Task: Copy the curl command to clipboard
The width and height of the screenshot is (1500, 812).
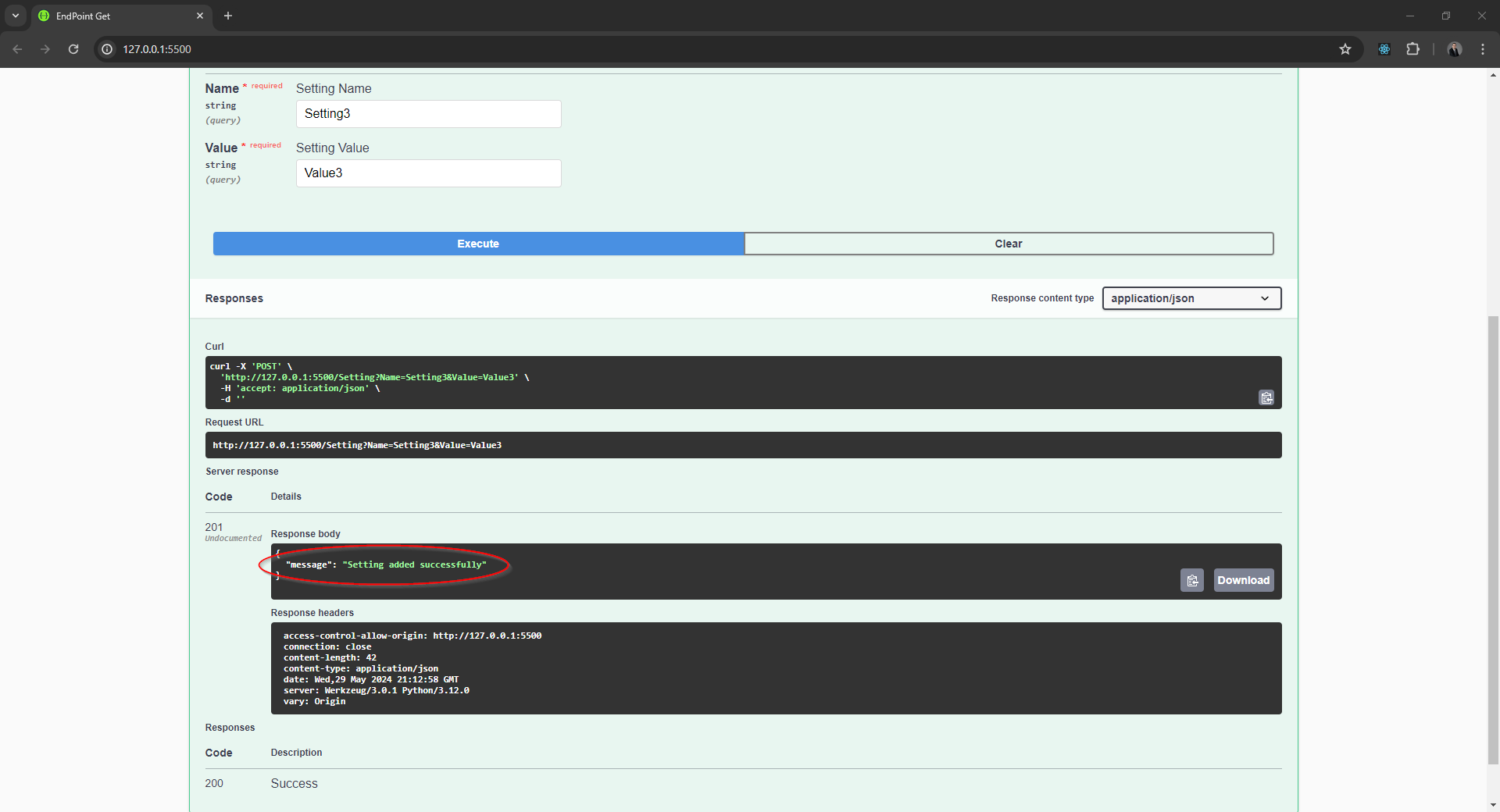Action: coord(1266,398)
